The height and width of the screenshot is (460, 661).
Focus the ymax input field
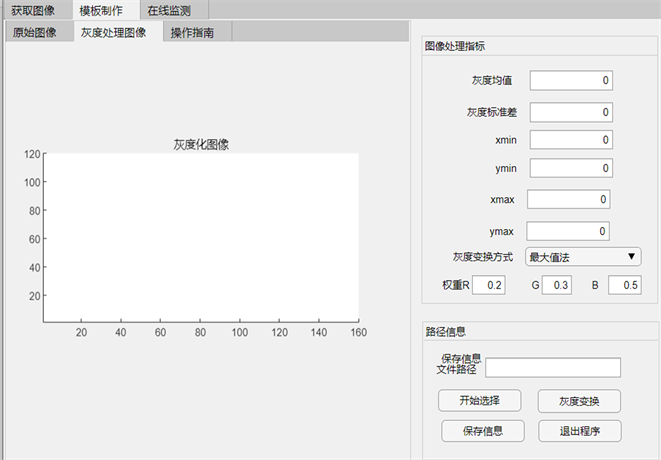click(567, 231)
